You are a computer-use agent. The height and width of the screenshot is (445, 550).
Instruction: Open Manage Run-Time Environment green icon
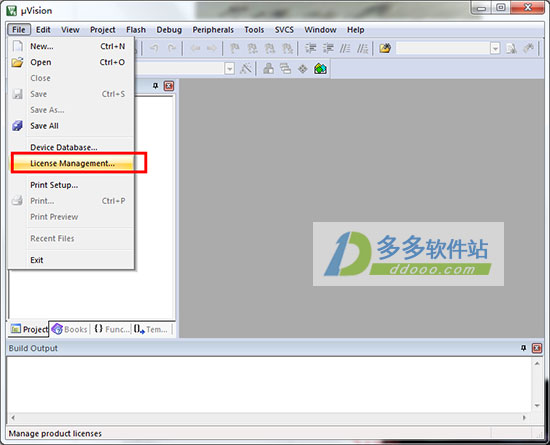(x=320, y=69)
